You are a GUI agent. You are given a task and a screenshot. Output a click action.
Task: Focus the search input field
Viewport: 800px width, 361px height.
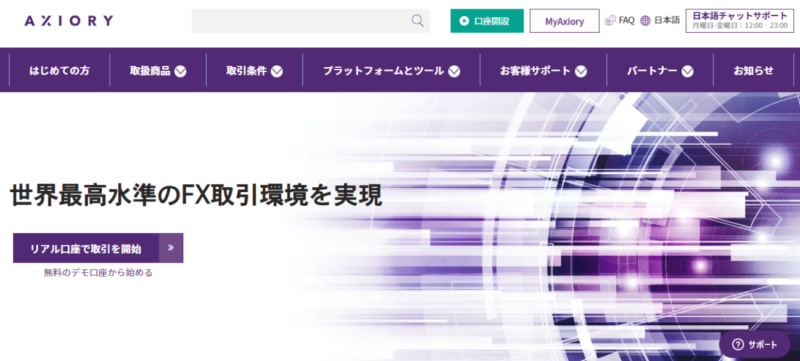pos(311,21)
